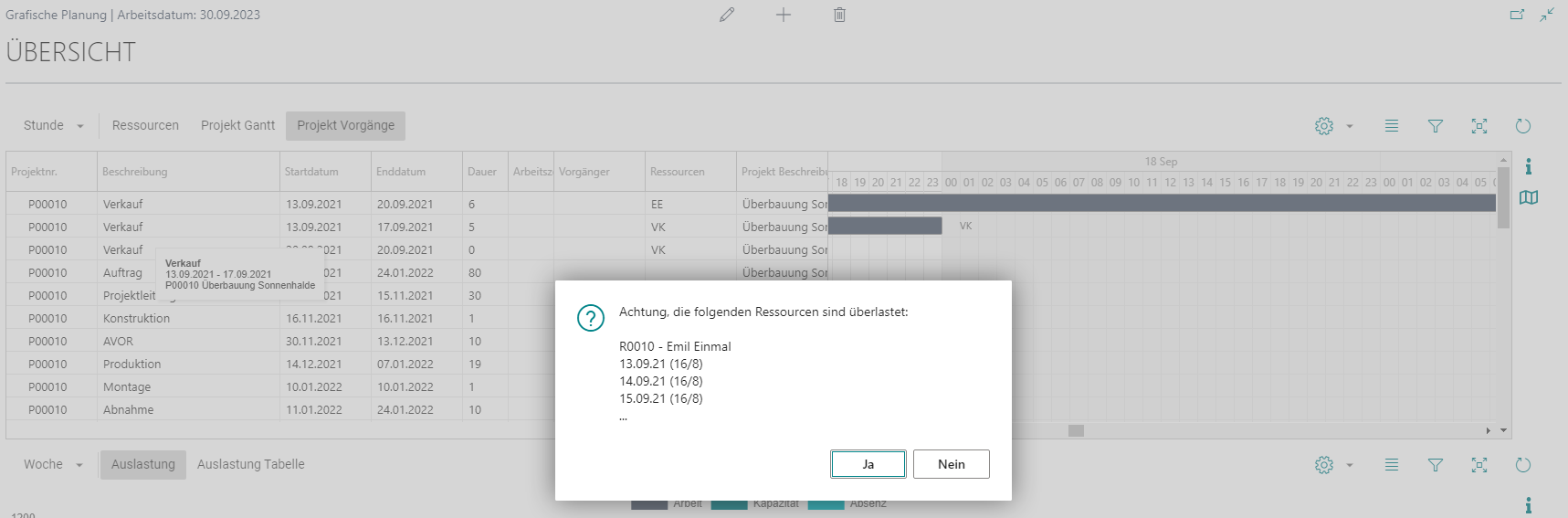Click the short Gantt bar labeled VK

[885, 226]
